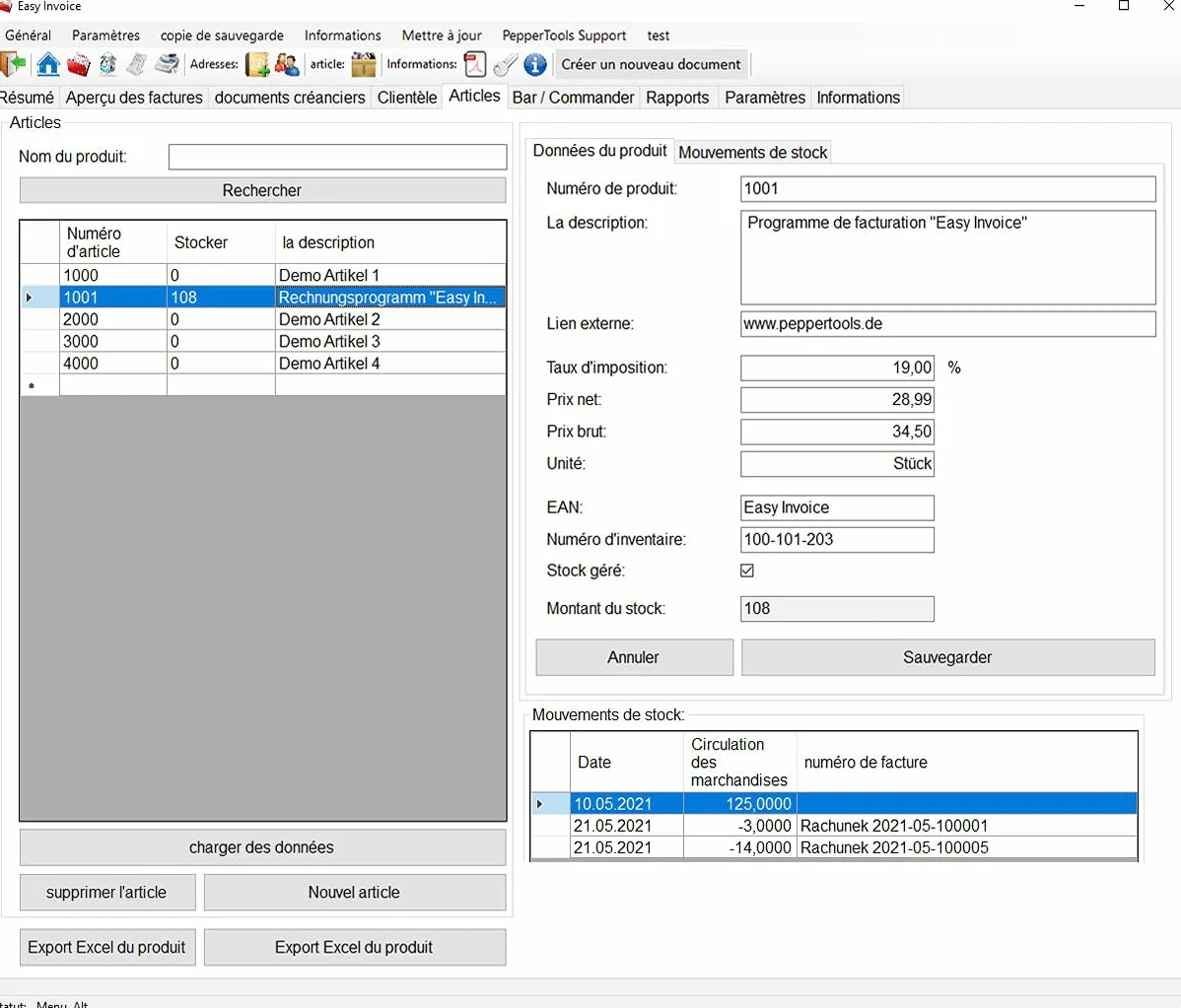Screen dimensions: 1181x1008
Task: Focus the Nom du produit search field
Action: click(337, 157)
